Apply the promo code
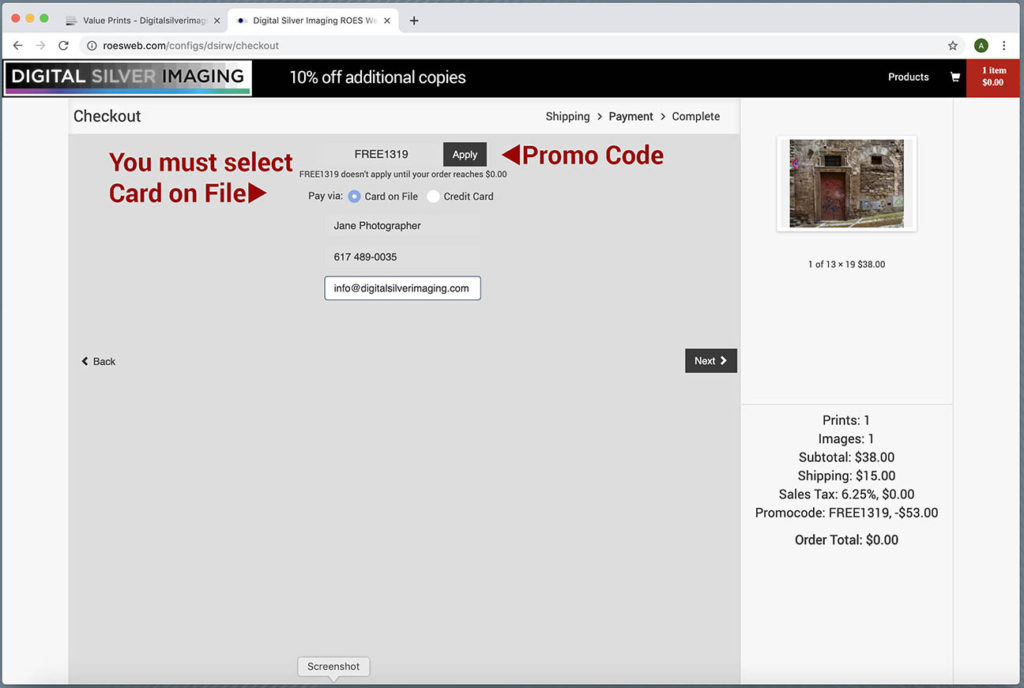This screenshot has height=688, width=1024. 465,155
